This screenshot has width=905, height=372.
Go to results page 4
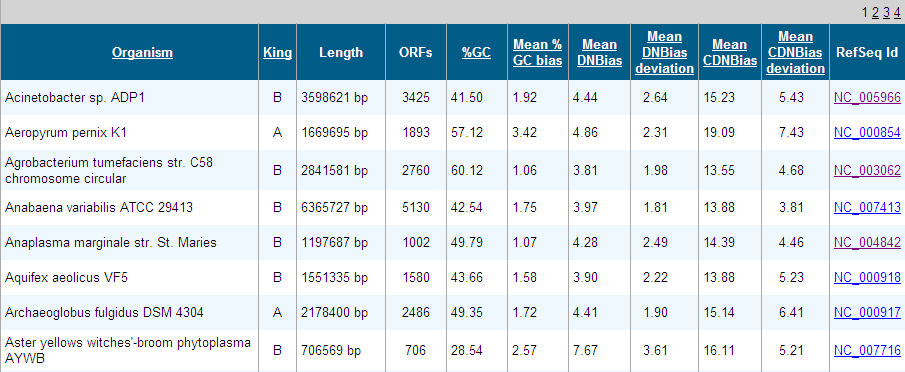[896, 12]
